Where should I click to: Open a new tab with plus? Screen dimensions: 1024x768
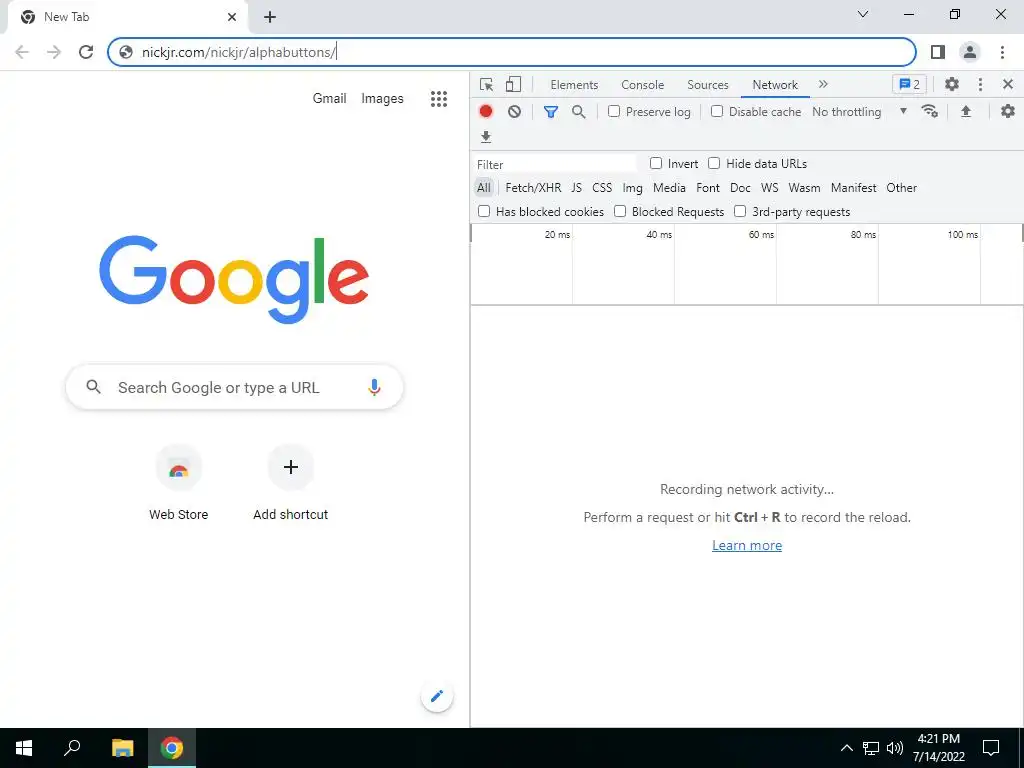(x=270, y=18)
